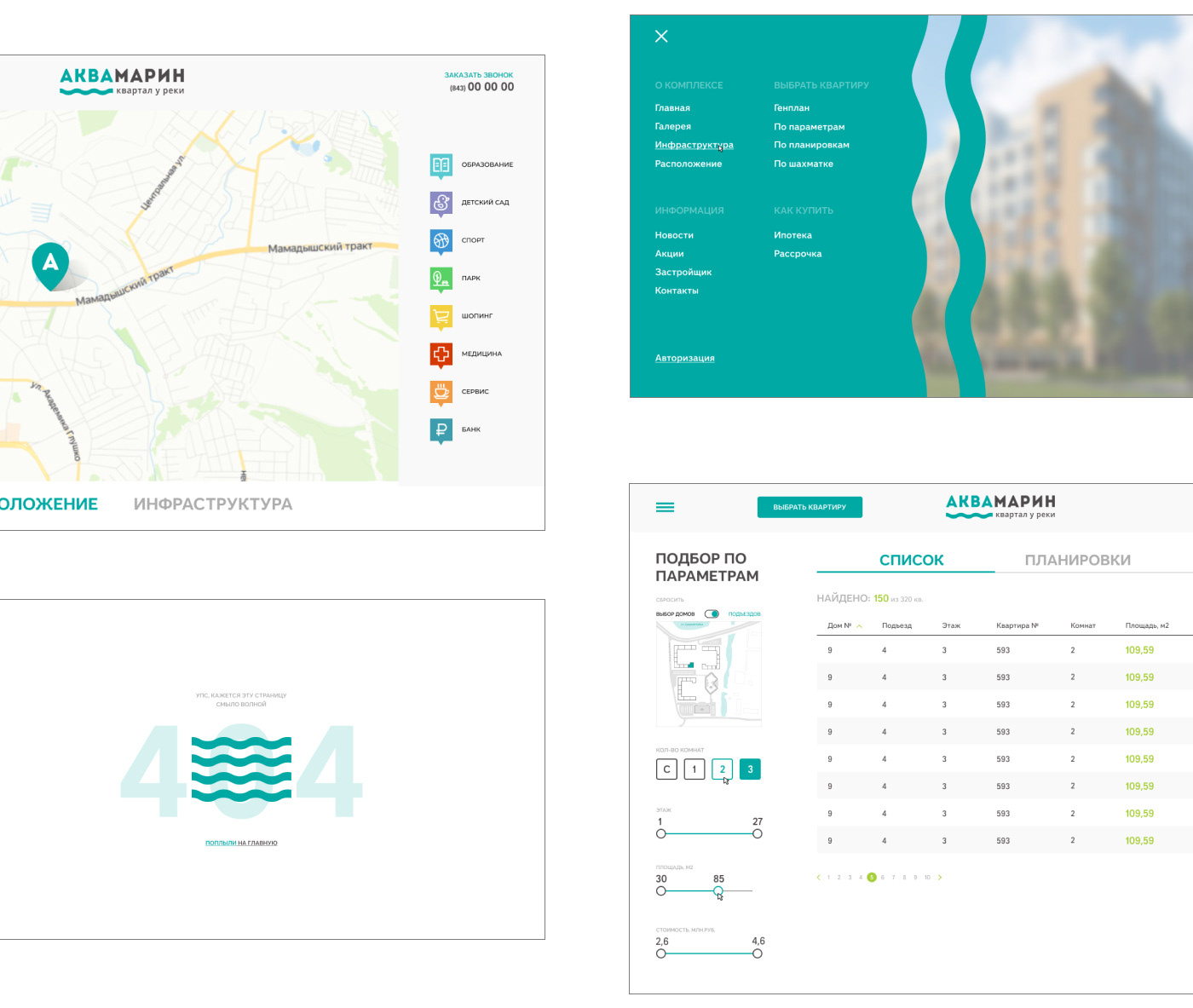Select the studio 'C' room count option
This screenshot has width=1193, height=1008.
coord(666,769)
